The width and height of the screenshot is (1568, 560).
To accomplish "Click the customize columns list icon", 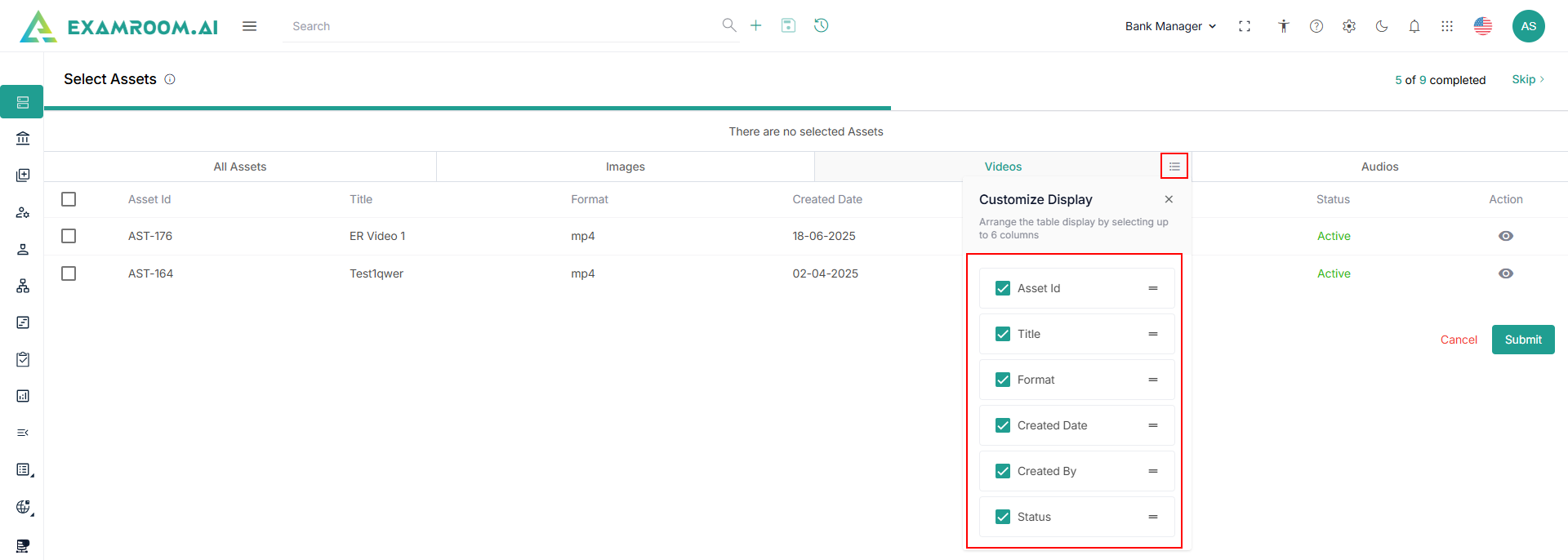I will [x=1174, y=167].
